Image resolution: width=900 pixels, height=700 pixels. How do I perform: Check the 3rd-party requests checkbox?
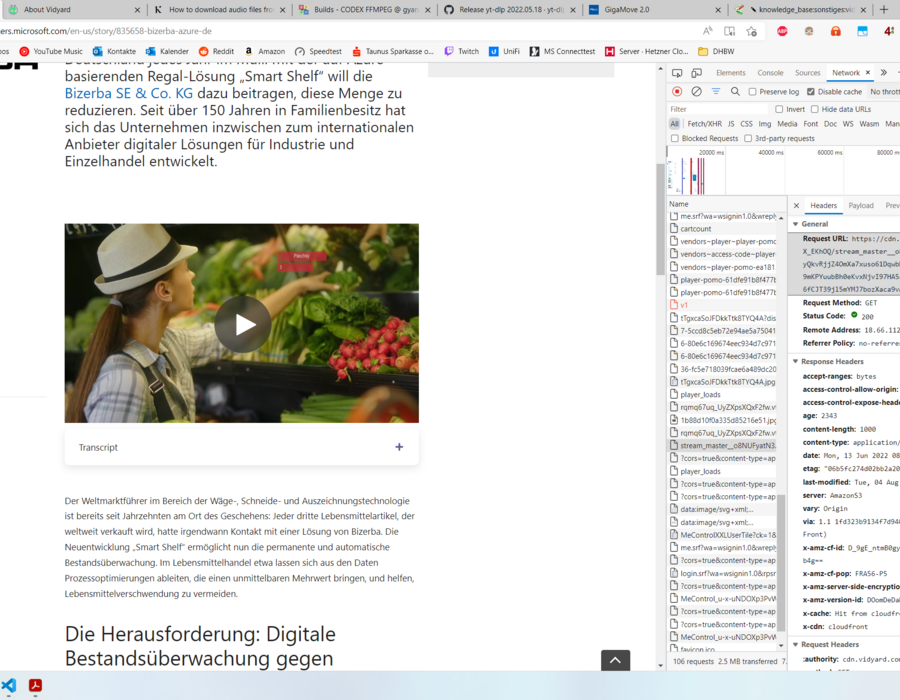(748, 138)
